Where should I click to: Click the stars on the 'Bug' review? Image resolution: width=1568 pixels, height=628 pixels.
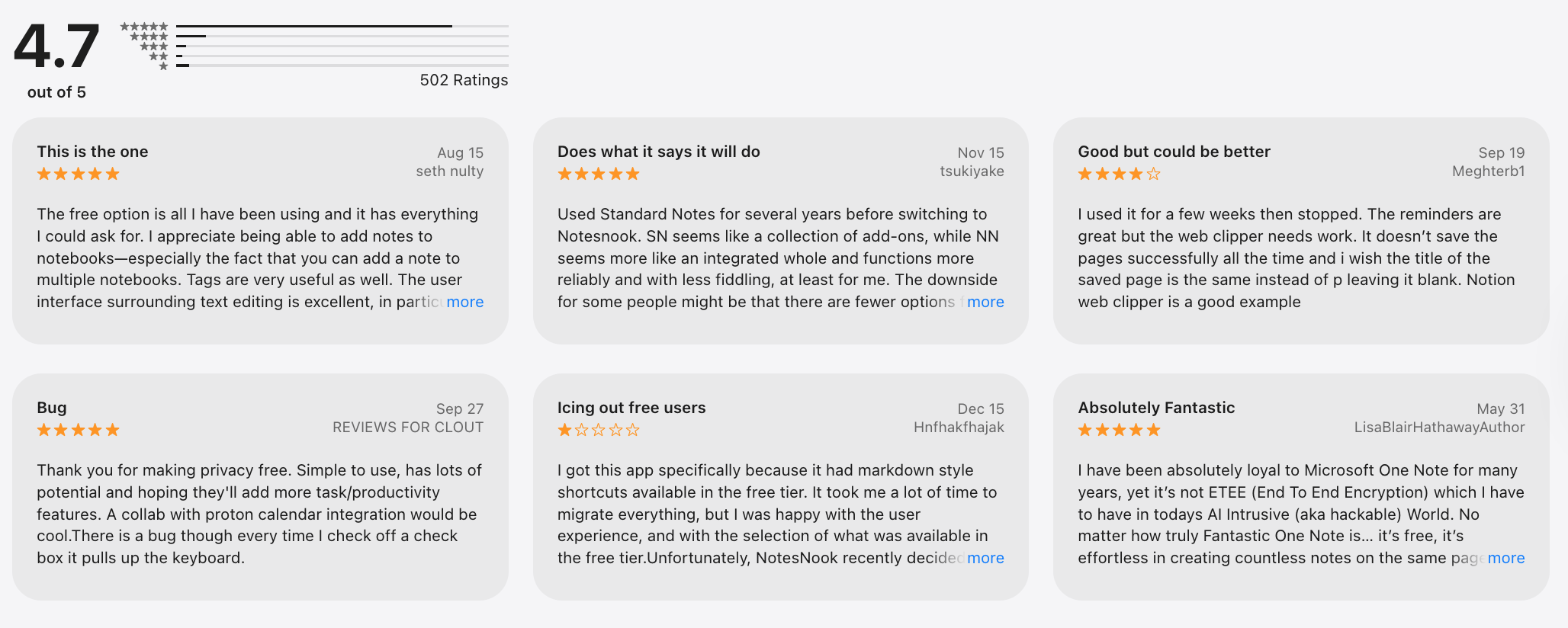[77, 430]
